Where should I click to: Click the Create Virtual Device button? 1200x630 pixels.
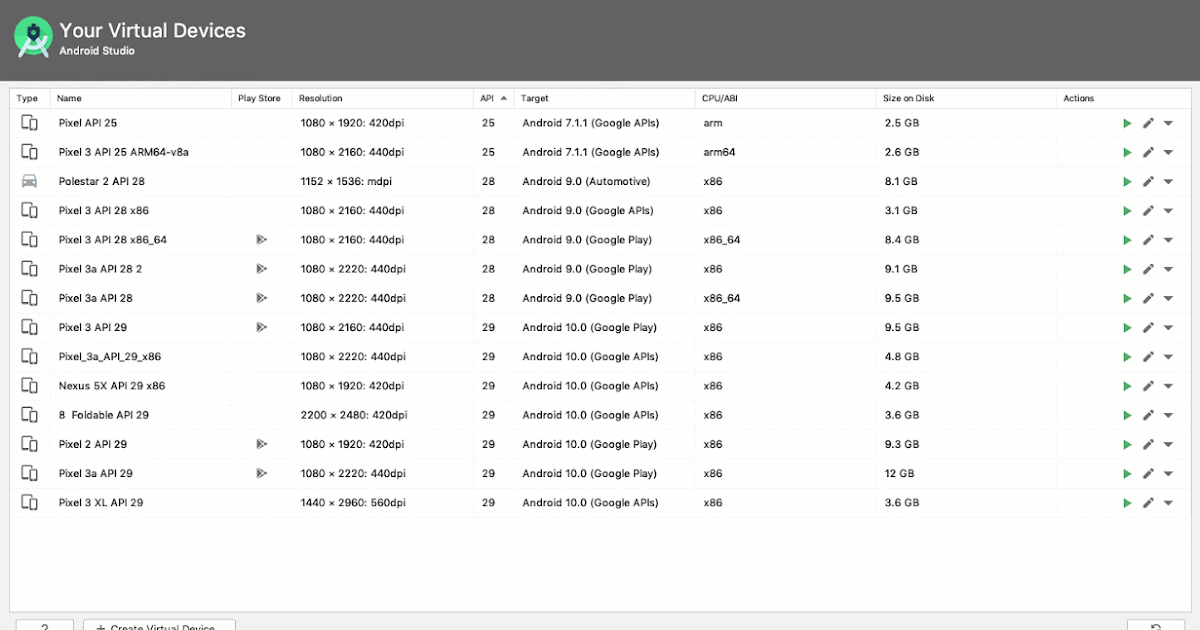pyautogui.click(x=158, y=626)
